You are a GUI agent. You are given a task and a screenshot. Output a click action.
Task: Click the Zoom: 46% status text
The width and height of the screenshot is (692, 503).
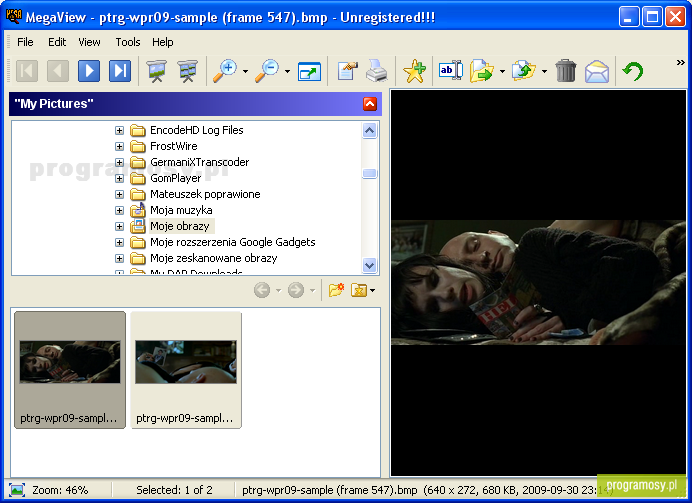coord(60,490)
